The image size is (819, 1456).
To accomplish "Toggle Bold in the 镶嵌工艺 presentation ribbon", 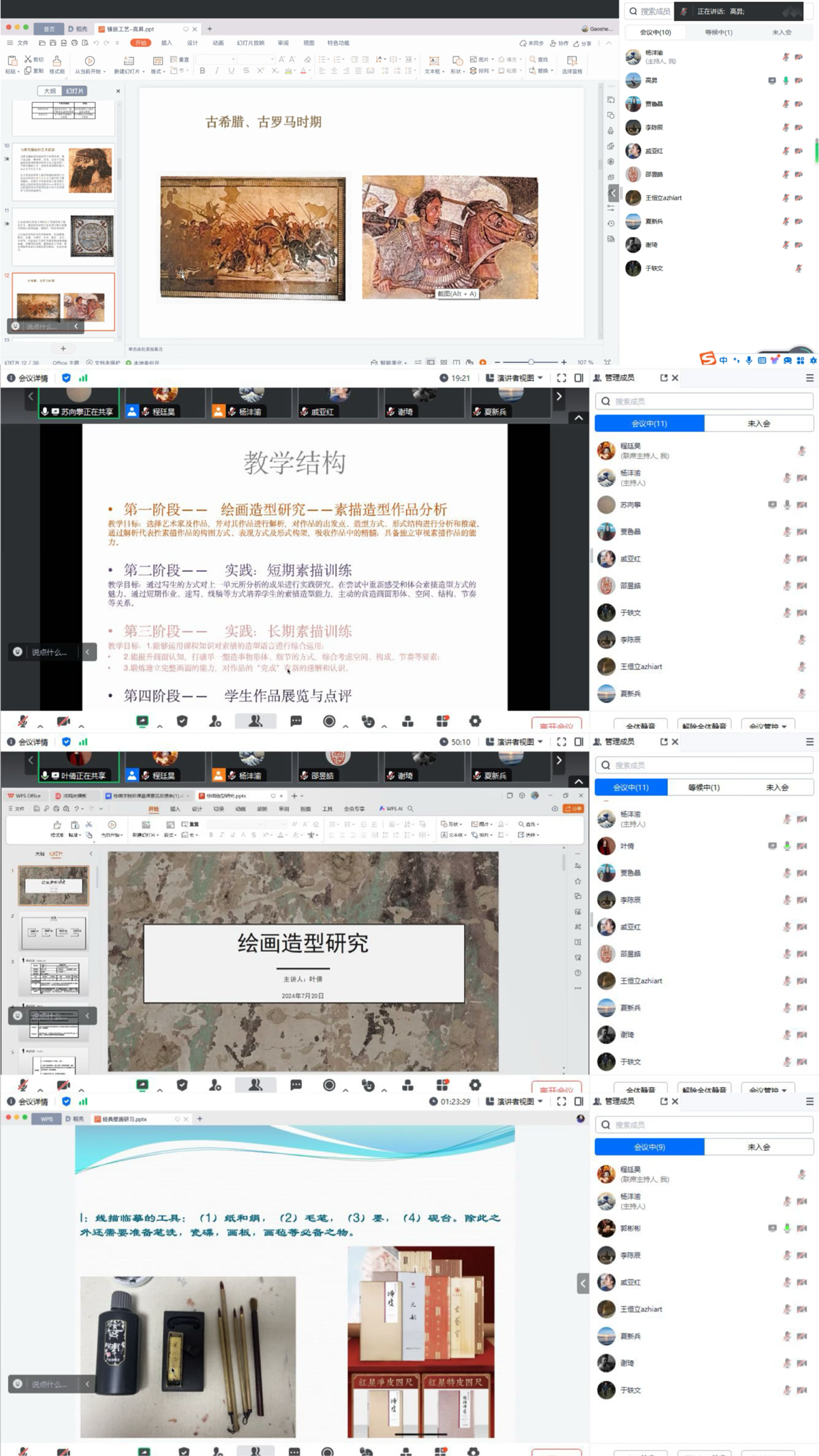I will tap(202, 71).
